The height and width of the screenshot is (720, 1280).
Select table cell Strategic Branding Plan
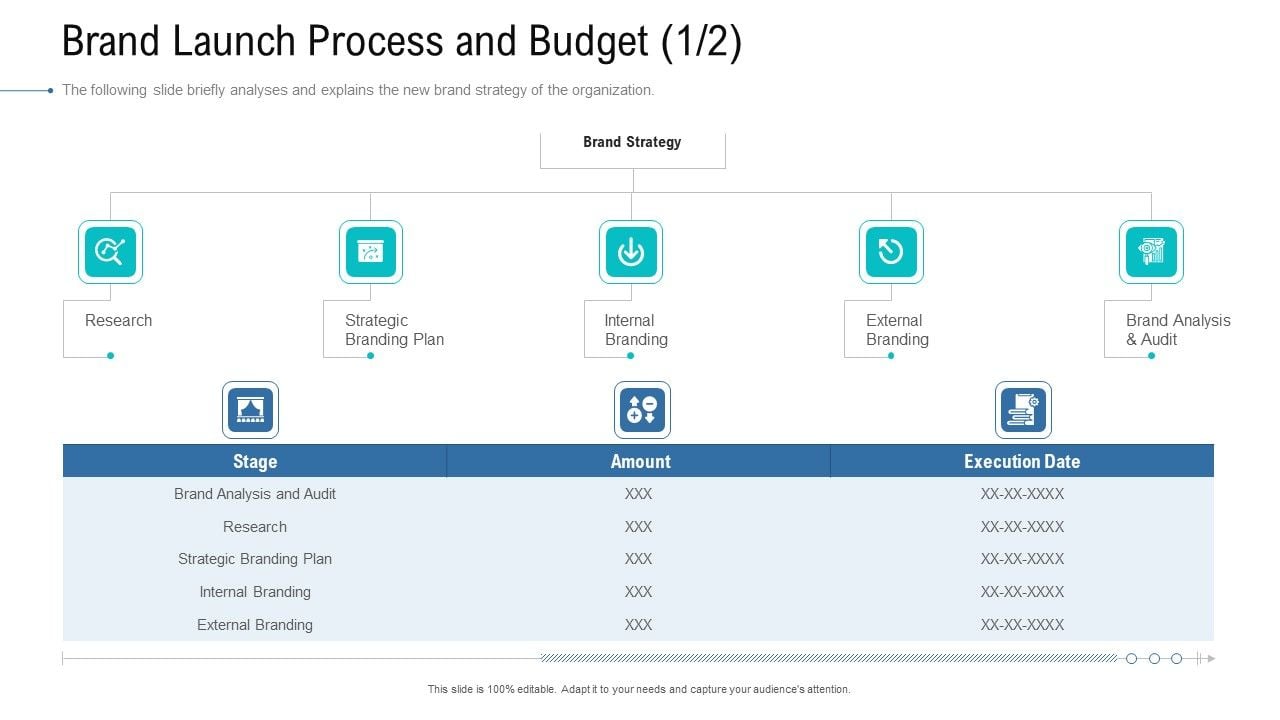[x=255, y=559]
